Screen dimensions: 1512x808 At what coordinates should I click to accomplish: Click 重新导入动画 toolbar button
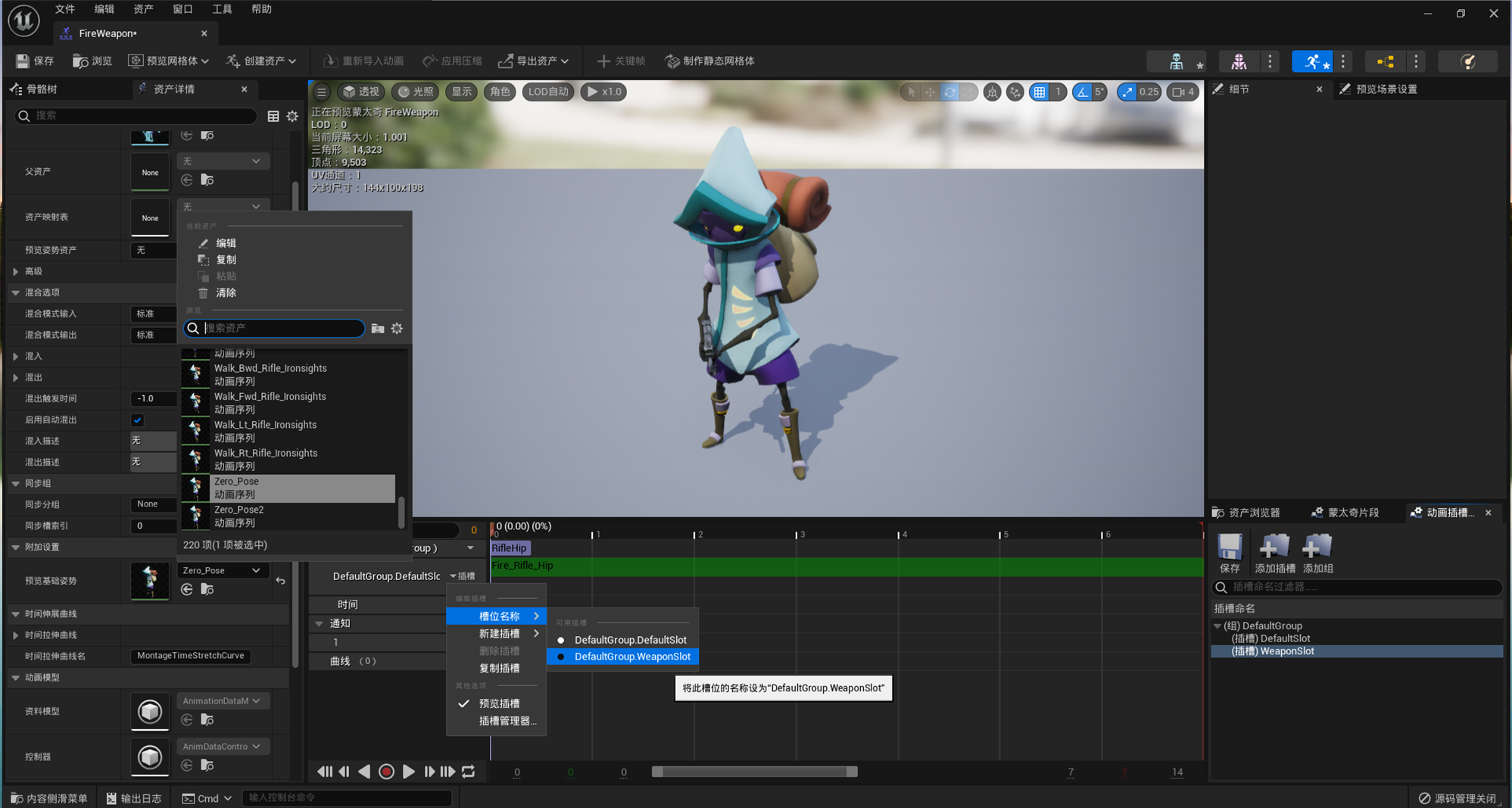(x=363, y=61)
